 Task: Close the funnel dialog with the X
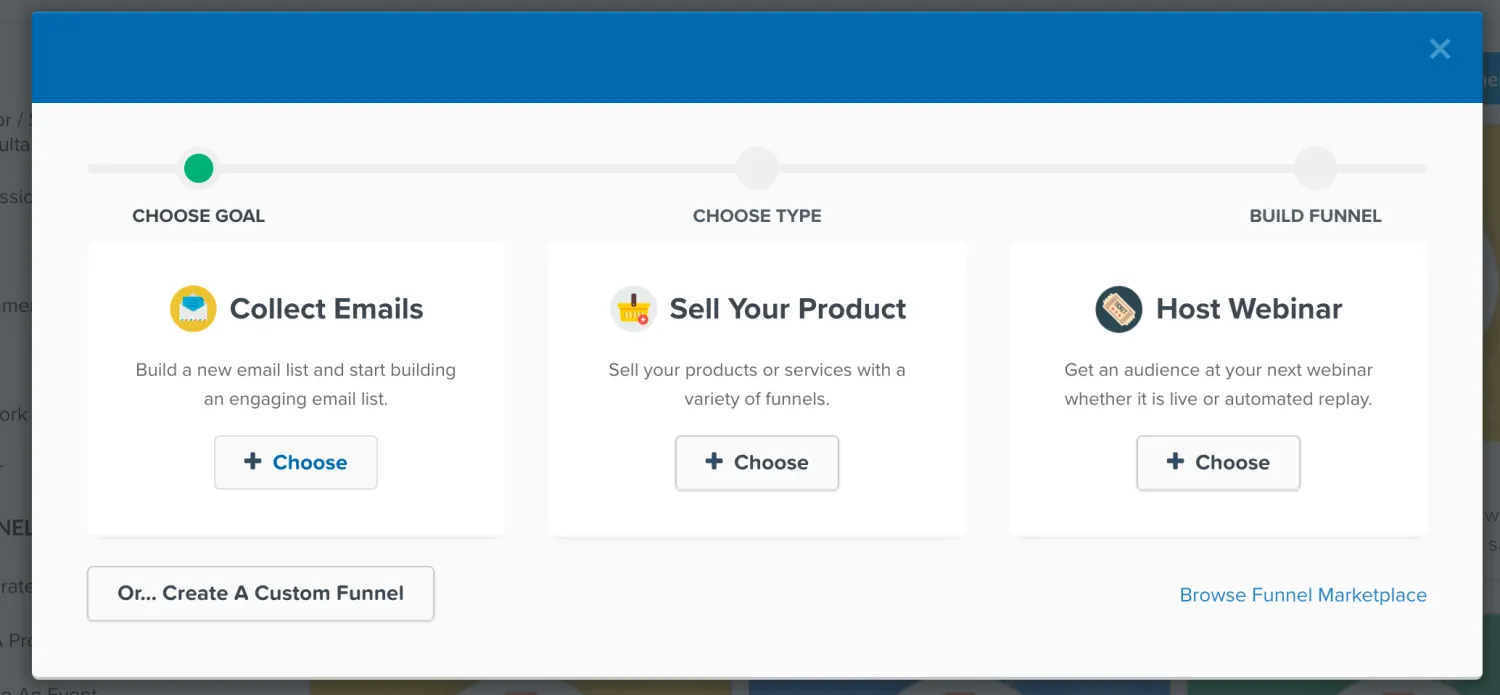(1440, 49)
